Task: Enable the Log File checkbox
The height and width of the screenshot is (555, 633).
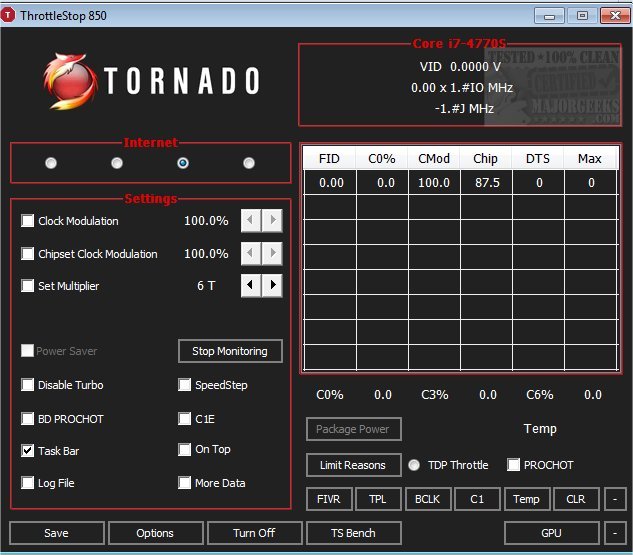Action: pos(27,483)
